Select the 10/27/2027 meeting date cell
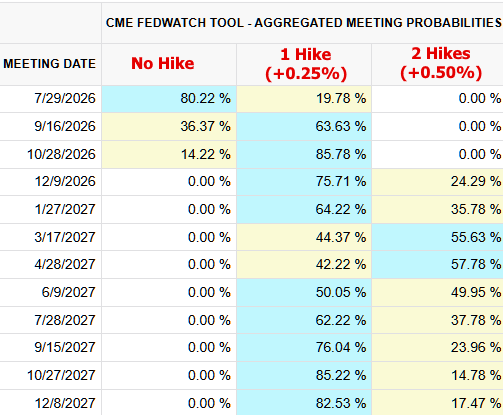The width and height of the screenshot is (503, 415). [x=50, y=376]
